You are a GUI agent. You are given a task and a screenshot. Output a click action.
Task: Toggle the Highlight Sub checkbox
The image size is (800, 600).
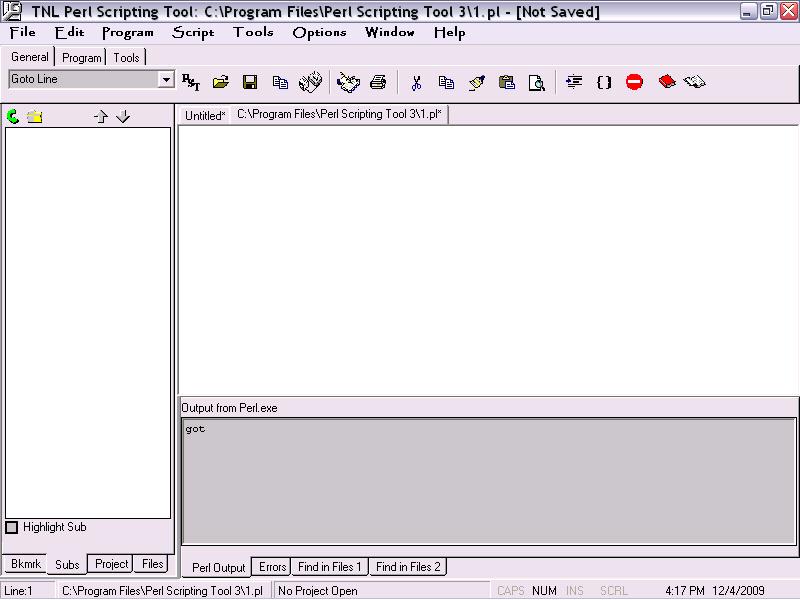coord(12,527)
